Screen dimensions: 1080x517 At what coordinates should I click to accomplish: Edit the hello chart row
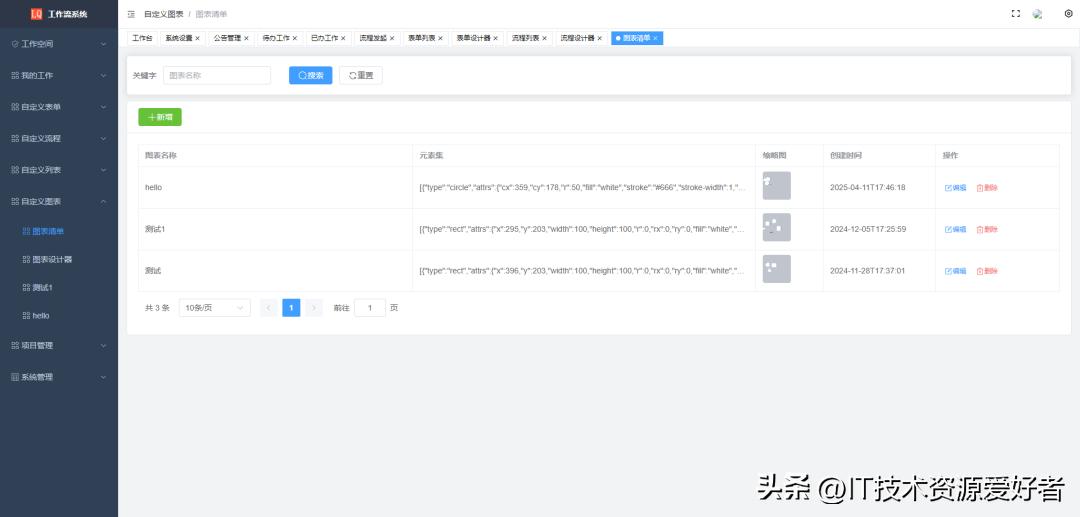click(955, 187)
